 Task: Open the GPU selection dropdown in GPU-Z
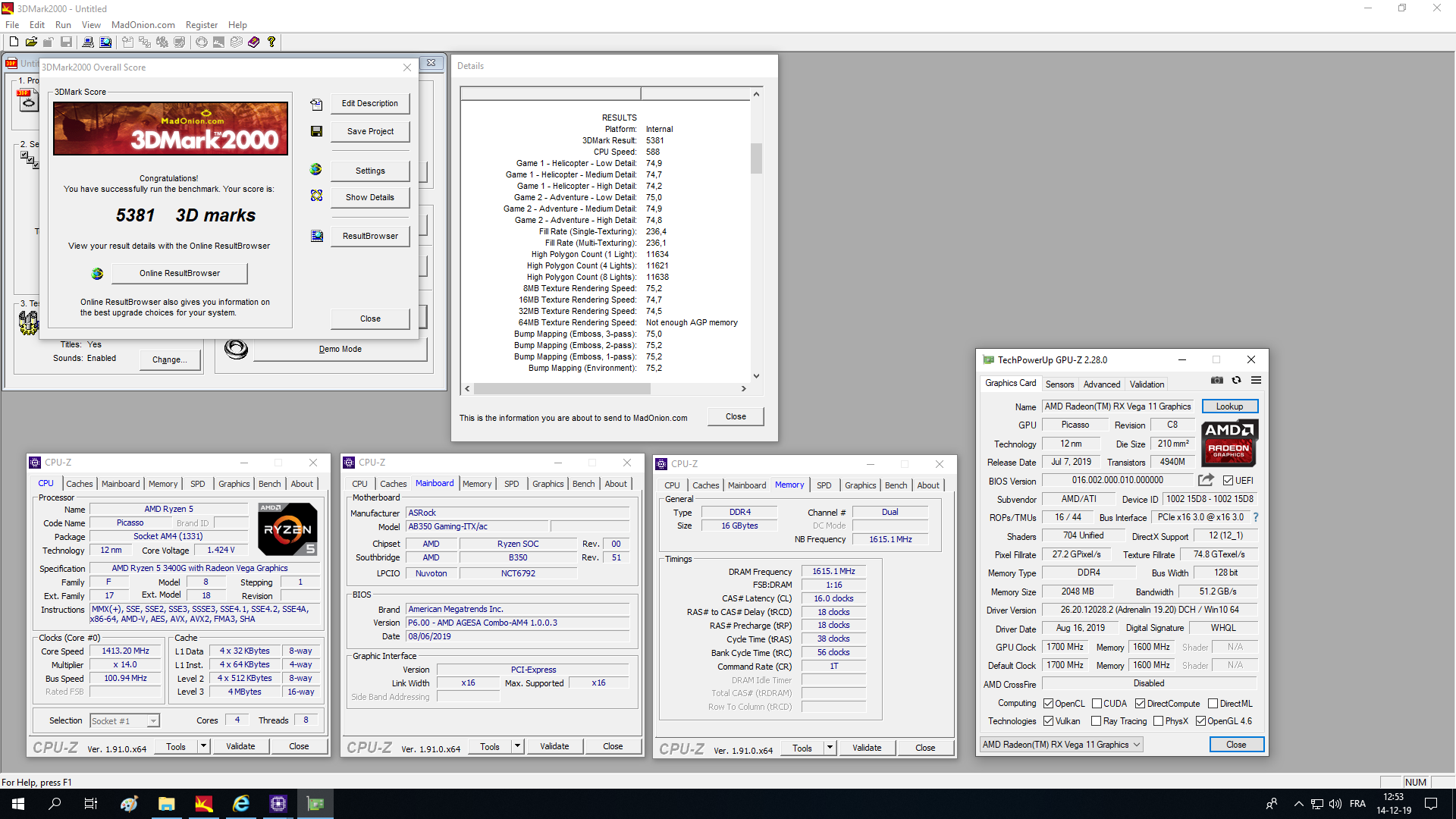click(1061, 745)
